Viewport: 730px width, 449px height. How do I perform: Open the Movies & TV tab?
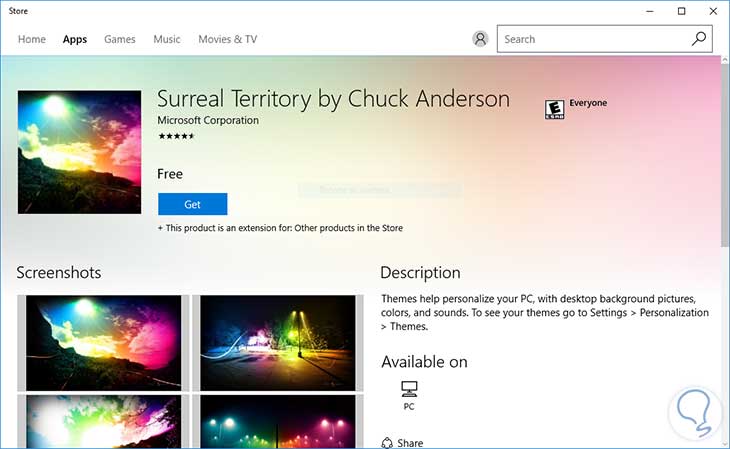[x=228, y=39]
